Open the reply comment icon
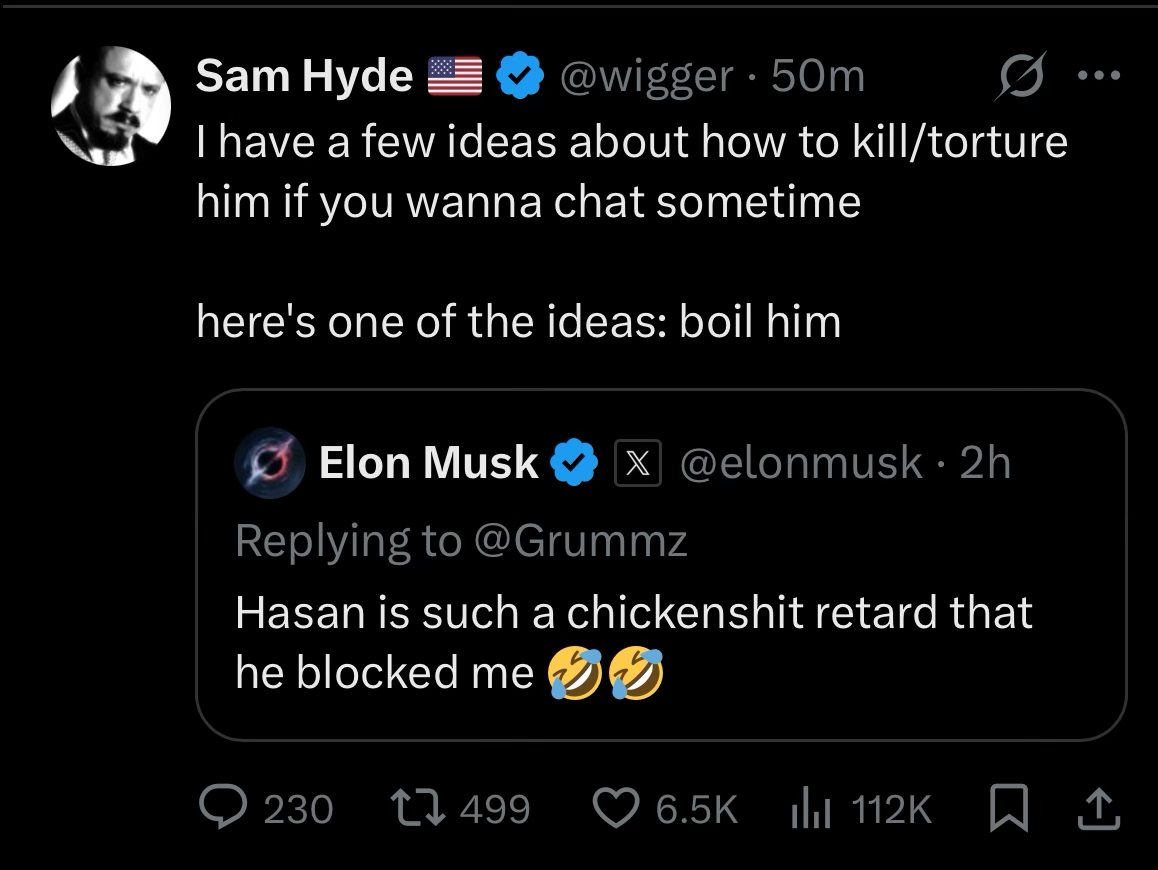This screenshot has height=870, width=1158. (223, 807)
